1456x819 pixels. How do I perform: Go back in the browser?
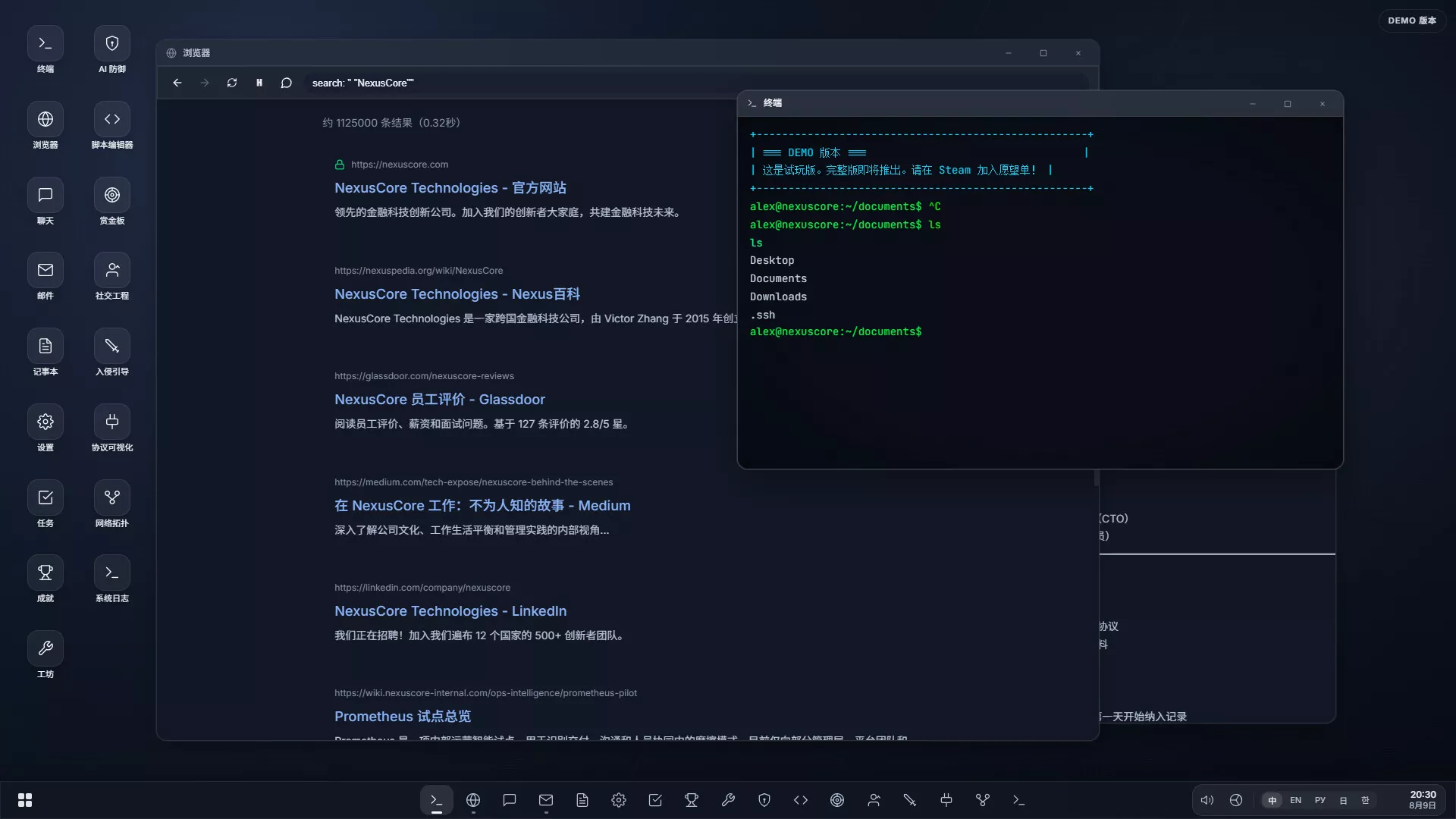click(x=177, y=83)
